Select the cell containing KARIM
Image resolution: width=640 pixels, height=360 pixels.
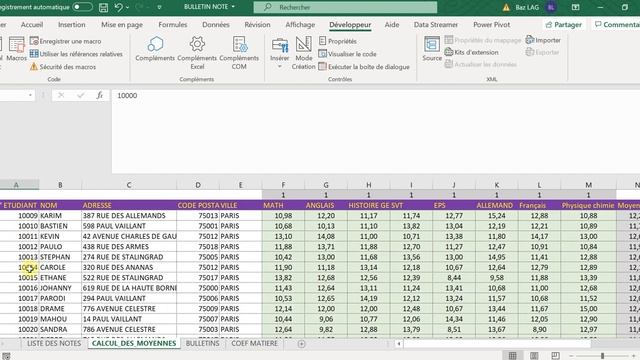coord(60,216)
